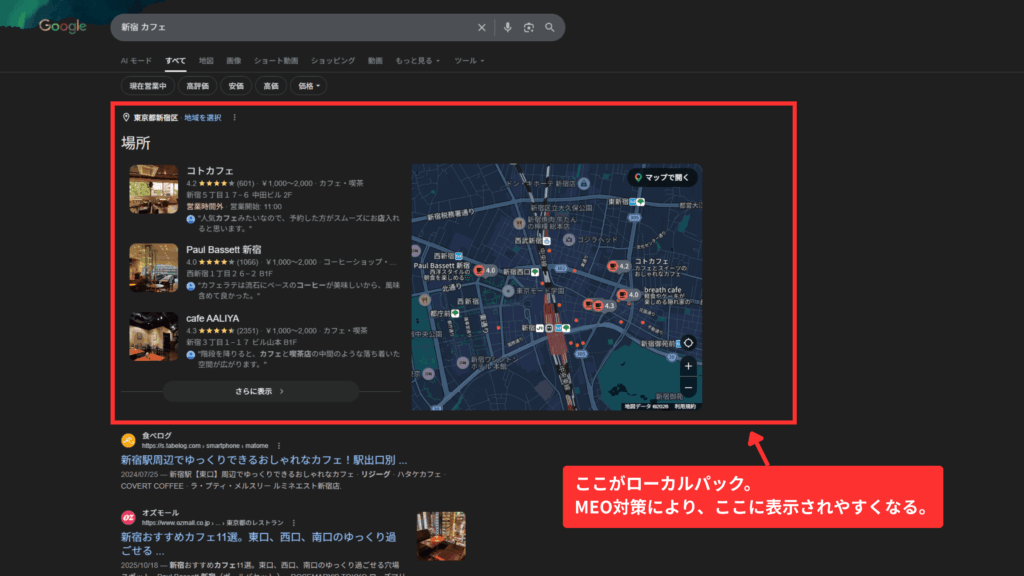
Task: Clear the search query with the X icon
Action: [x=482, y=28]
